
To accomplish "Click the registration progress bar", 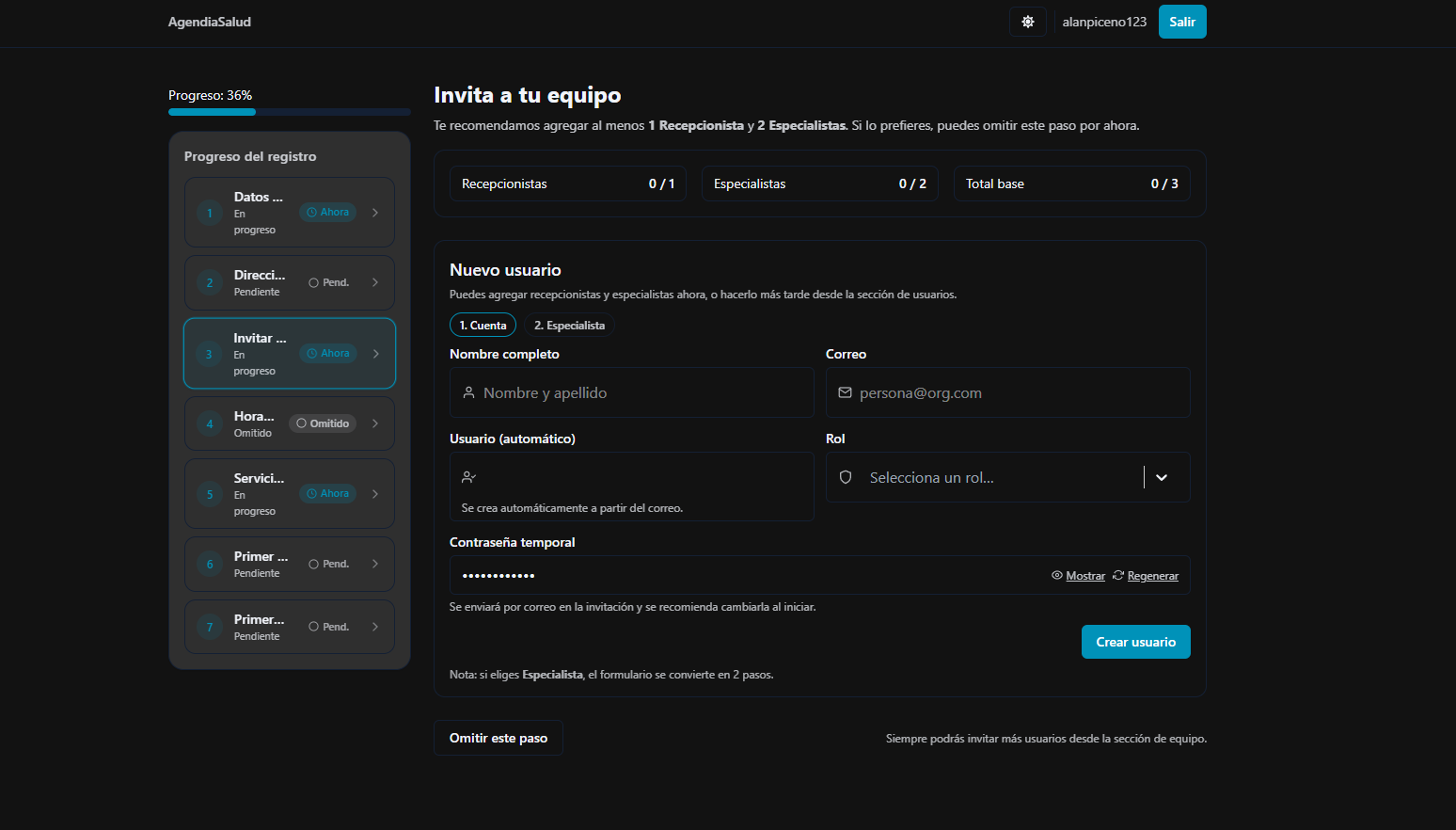I will coord(290,112).
